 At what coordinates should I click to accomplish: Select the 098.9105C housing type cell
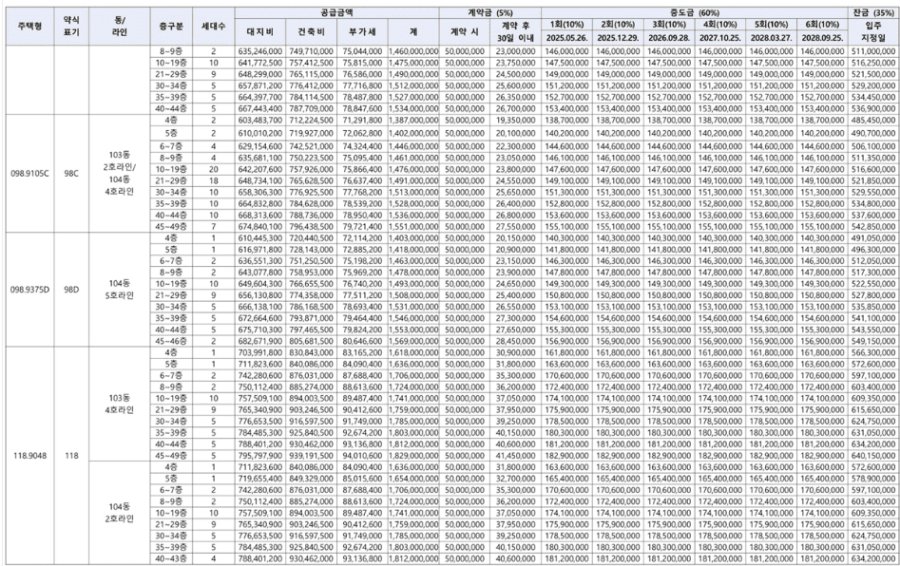tap(29, 173)
